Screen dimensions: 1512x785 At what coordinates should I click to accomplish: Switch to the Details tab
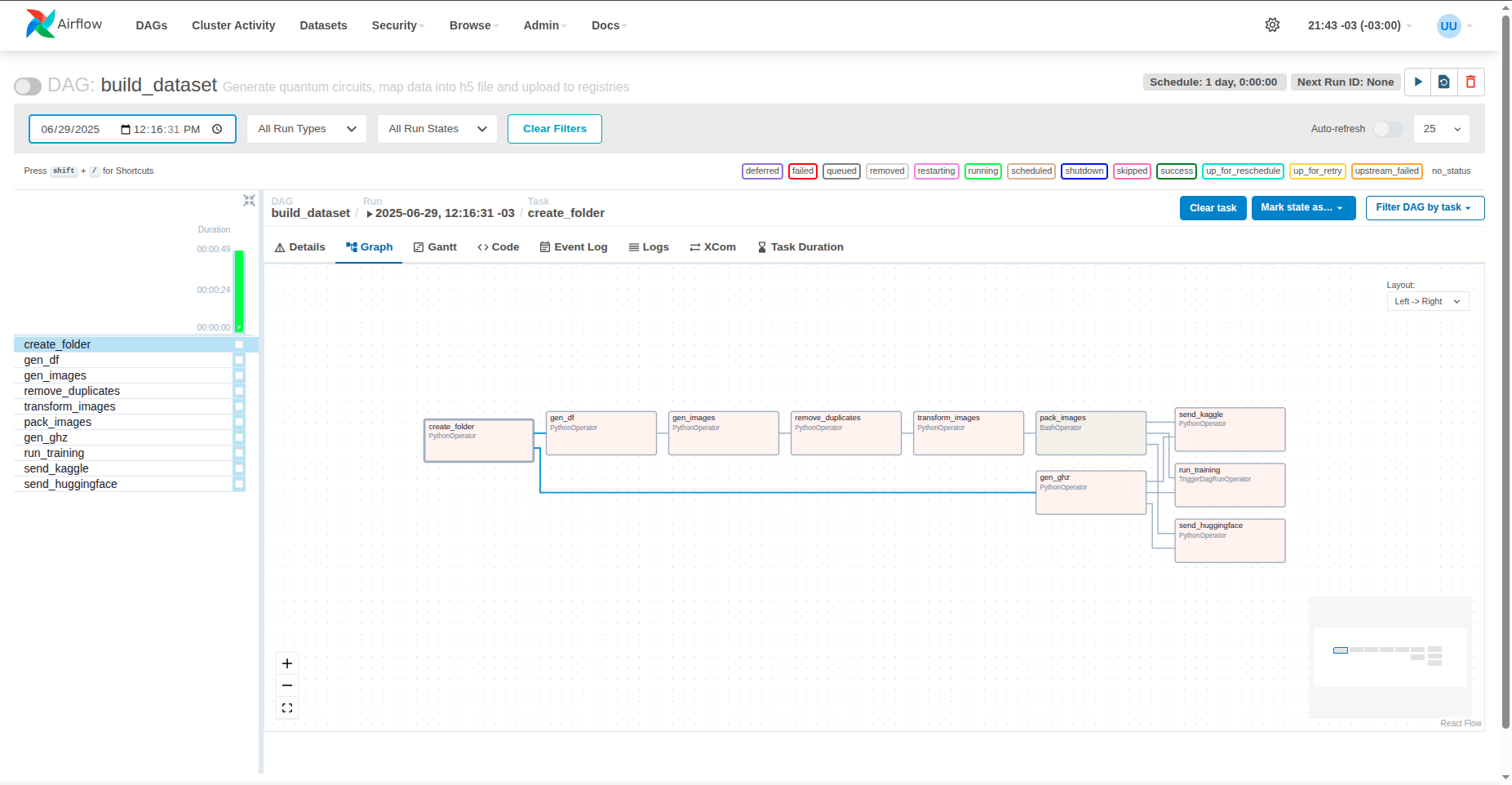coord(299,247)
